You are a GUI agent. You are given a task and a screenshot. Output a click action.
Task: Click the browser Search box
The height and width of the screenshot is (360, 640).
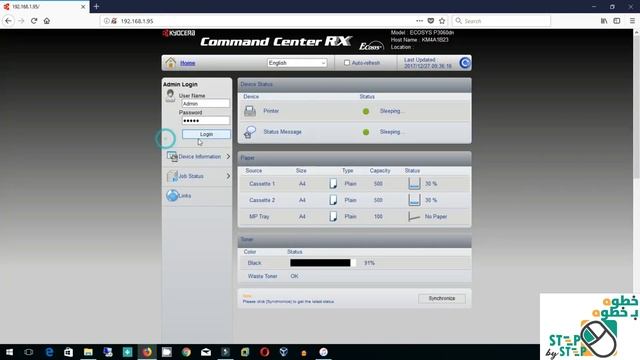click(x=502, y=21)
